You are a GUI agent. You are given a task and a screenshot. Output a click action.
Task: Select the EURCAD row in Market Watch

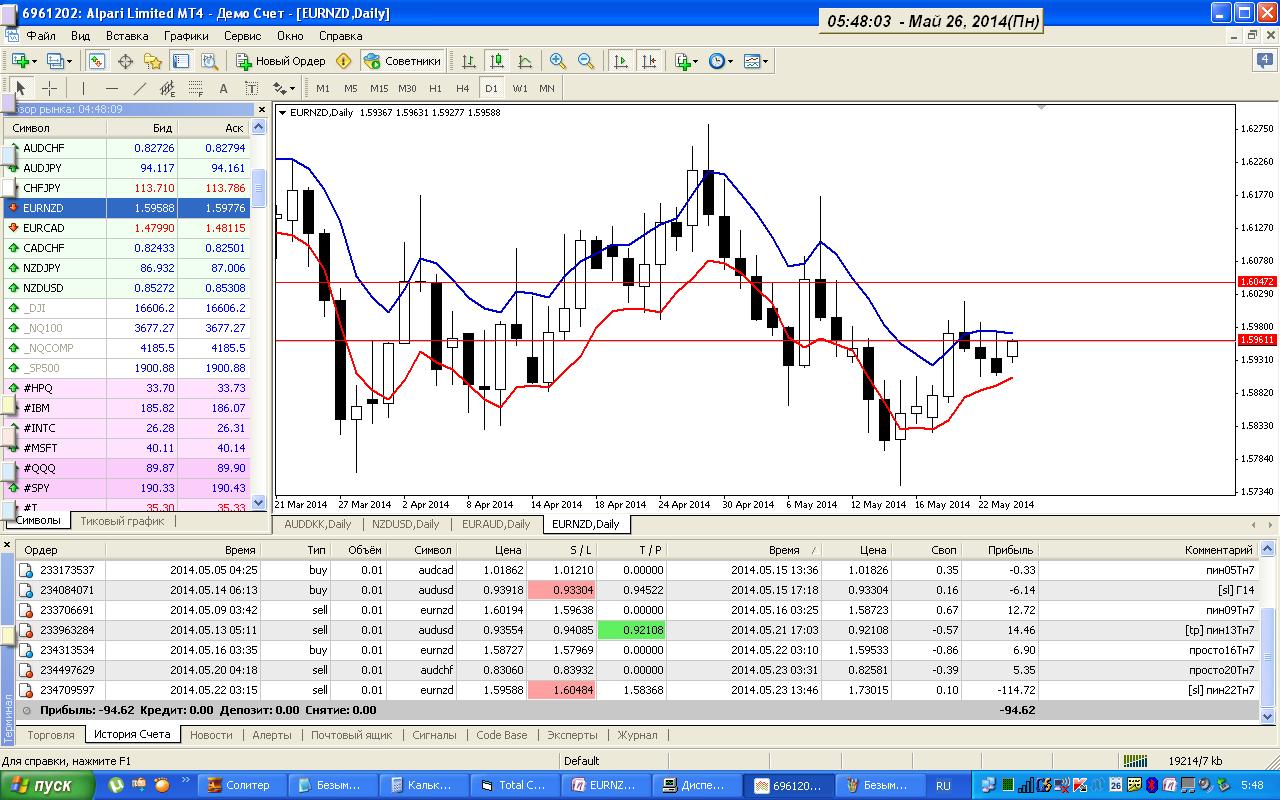pos(127,228)
